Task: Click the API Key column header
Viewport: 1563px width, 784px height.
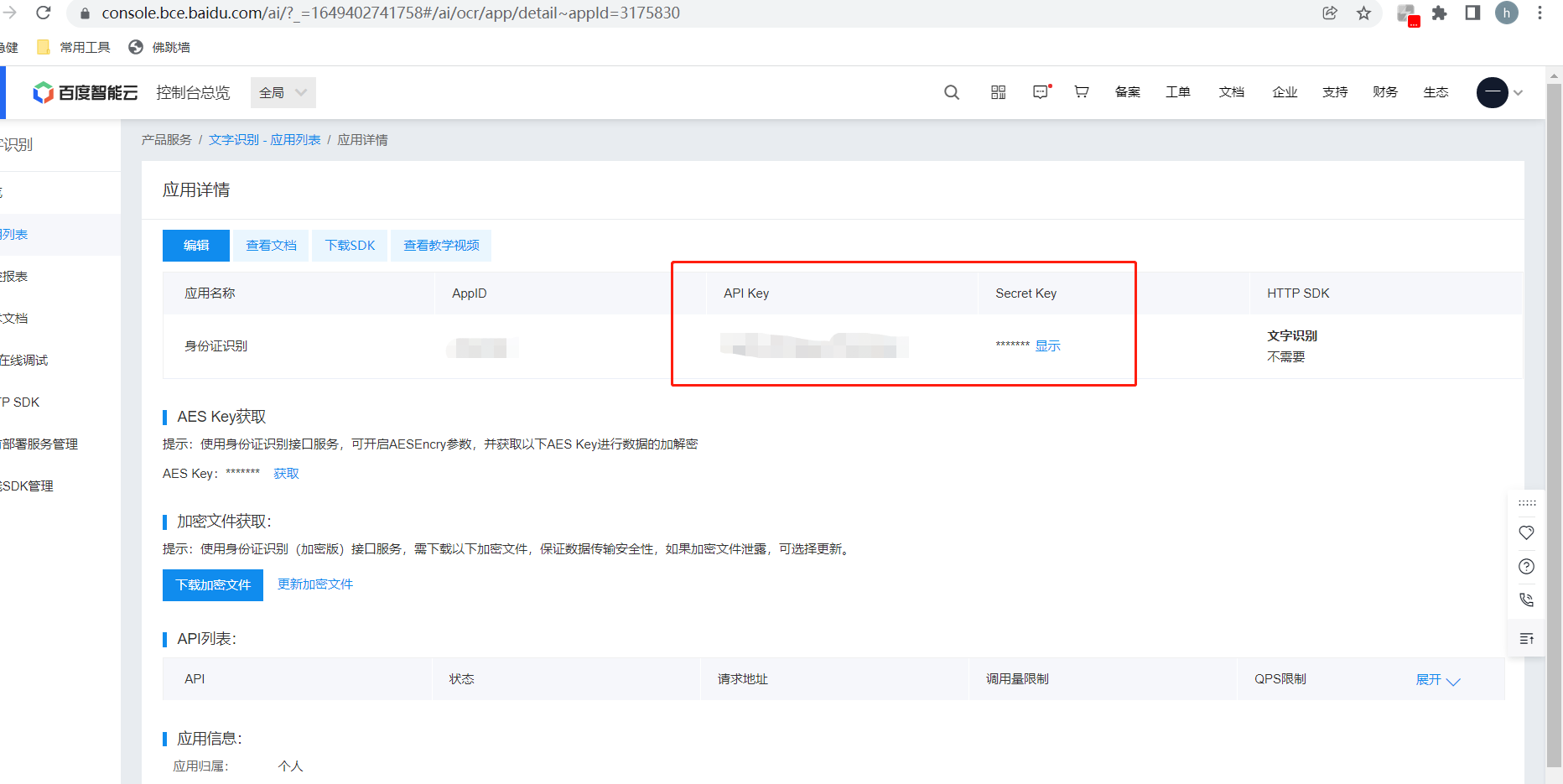Action: click(x=746, y=293)
